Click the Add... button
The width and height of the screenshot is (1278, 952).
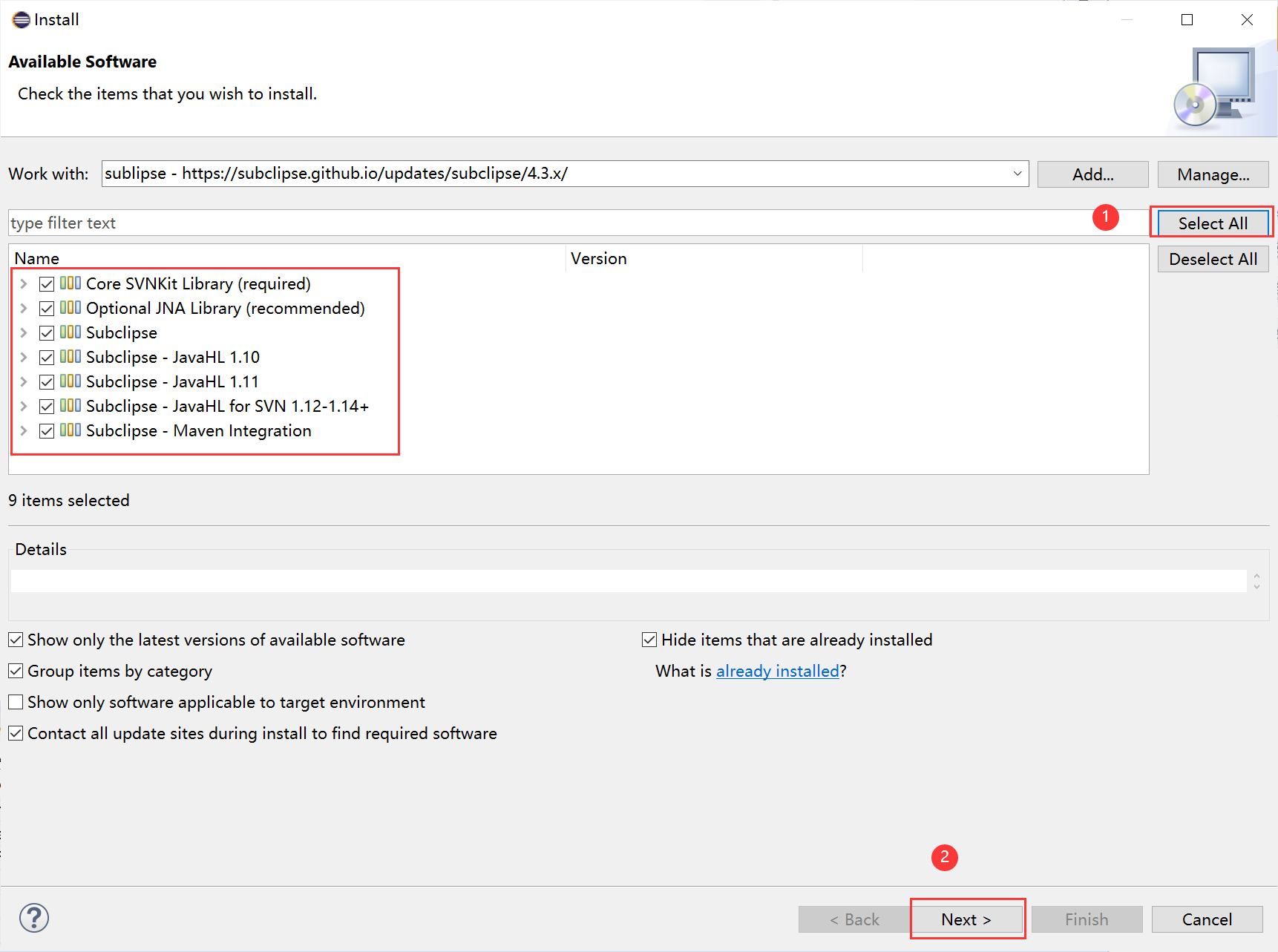1092,174
